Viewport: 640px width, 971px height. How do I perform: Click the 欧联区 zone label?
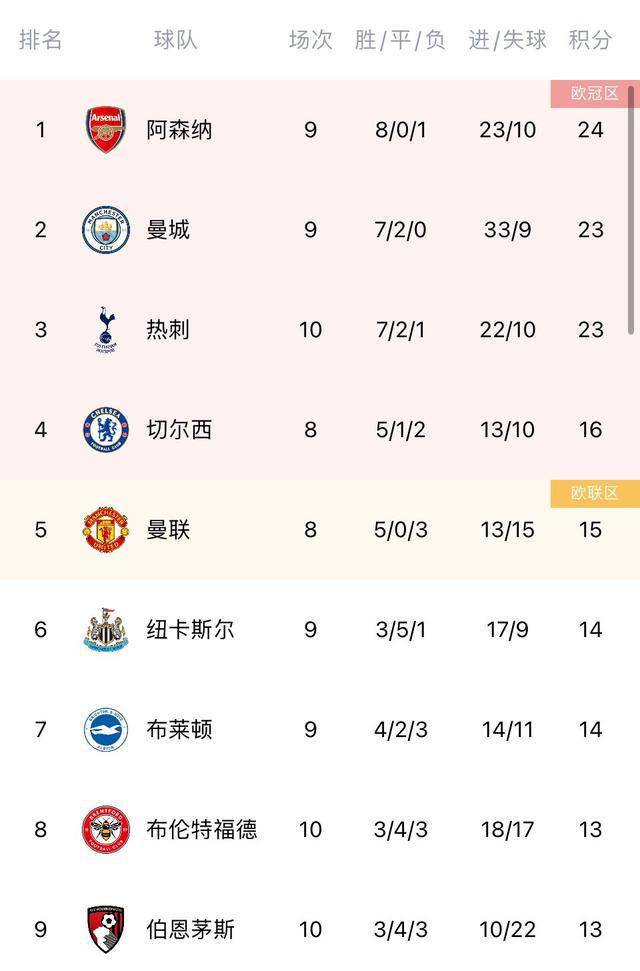tap(595, 493)
